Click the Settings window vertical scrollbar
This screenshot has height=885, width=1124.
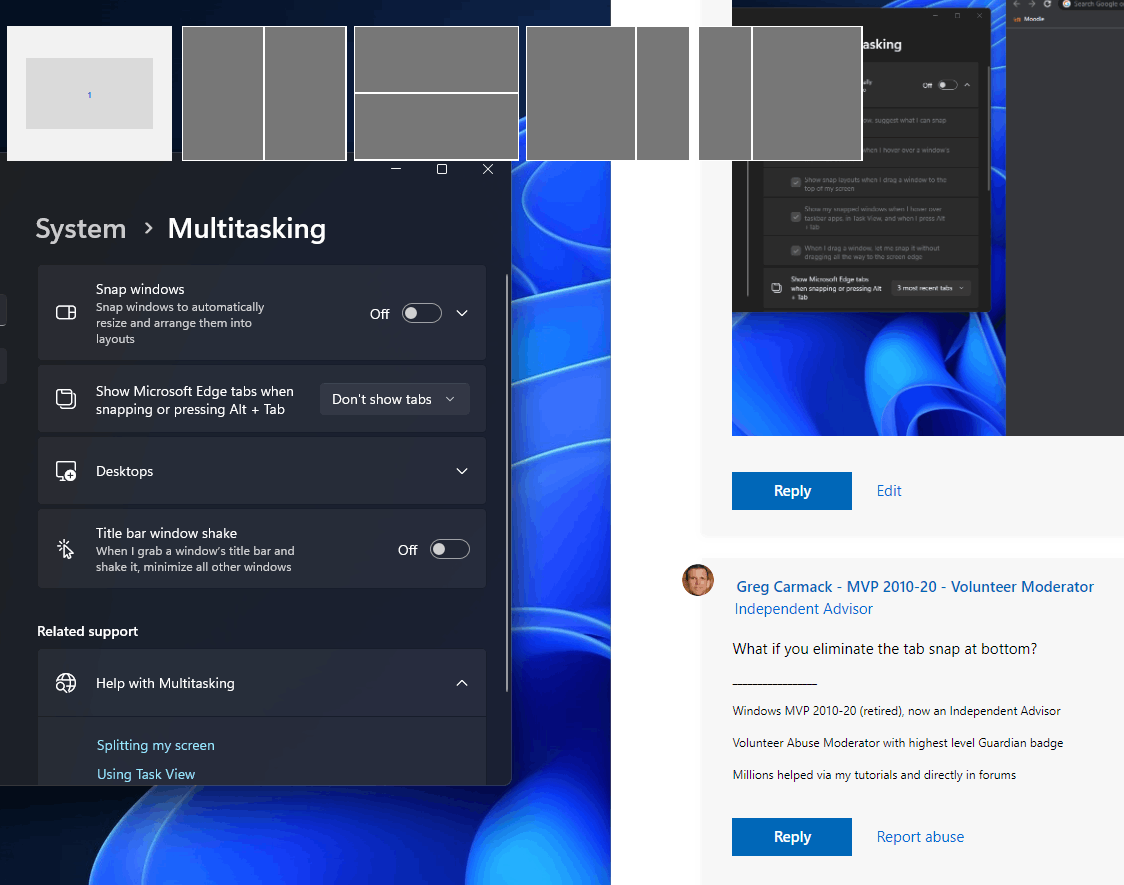point(507,483)
